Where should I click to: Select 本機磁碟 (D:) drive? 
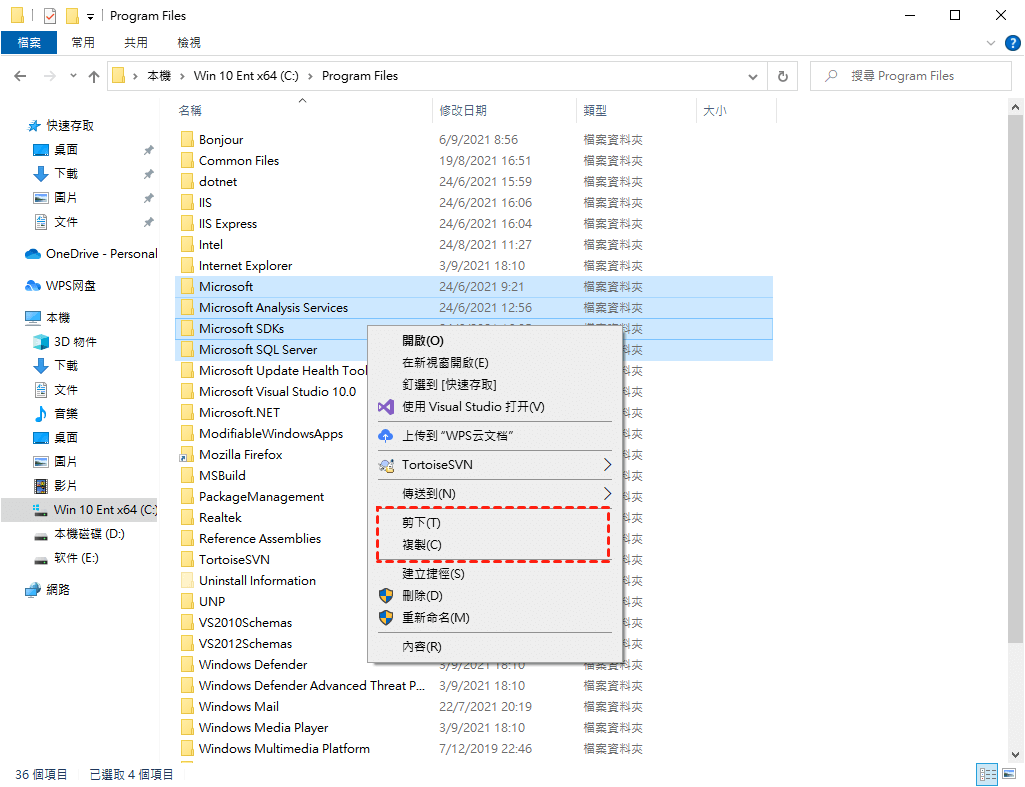[x=79, y=534]
